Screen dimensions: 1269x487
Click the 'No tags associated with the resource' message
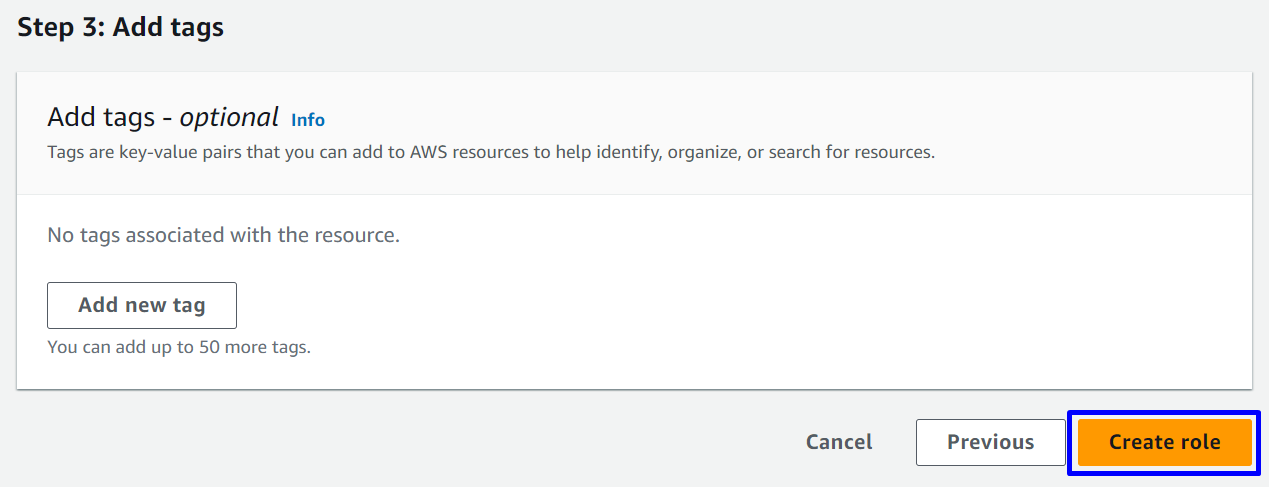point(223,236)
